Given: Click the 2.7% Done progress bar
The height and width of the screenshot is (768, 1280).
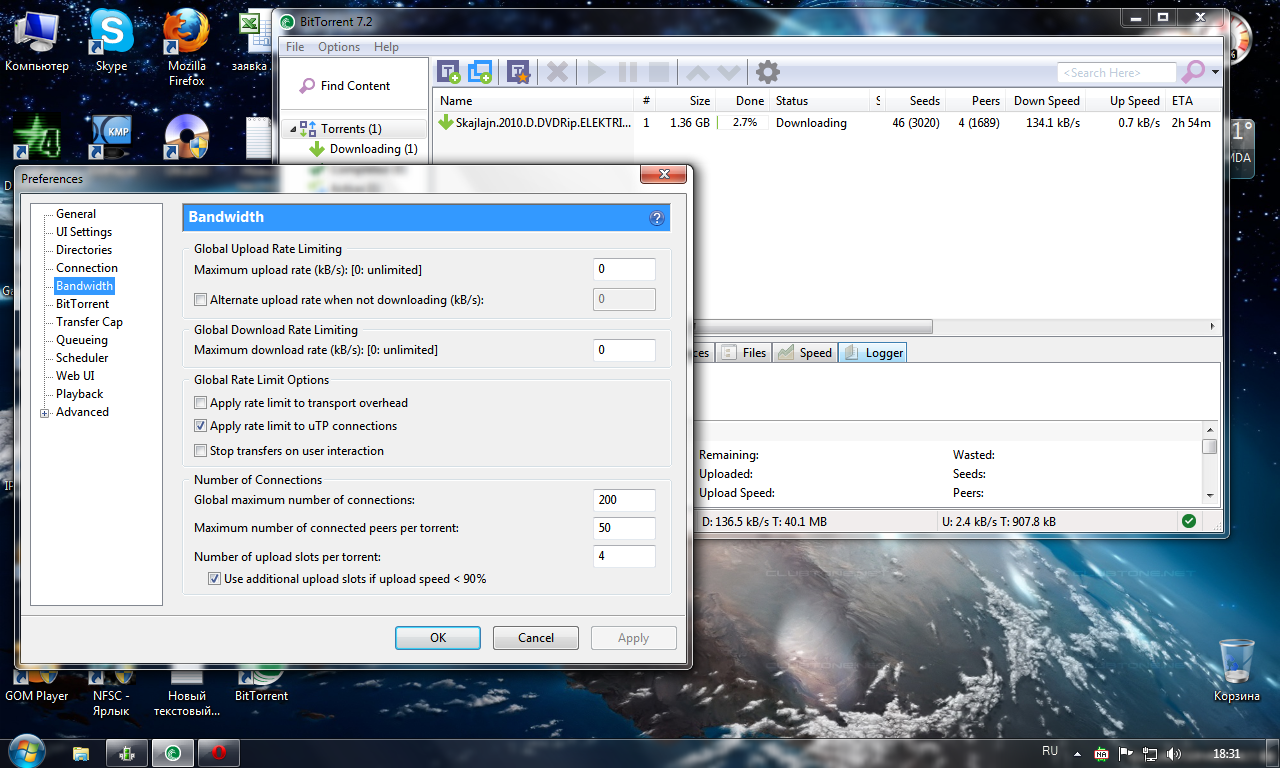Looking at the screenshot, I should [x=745, y=123].
